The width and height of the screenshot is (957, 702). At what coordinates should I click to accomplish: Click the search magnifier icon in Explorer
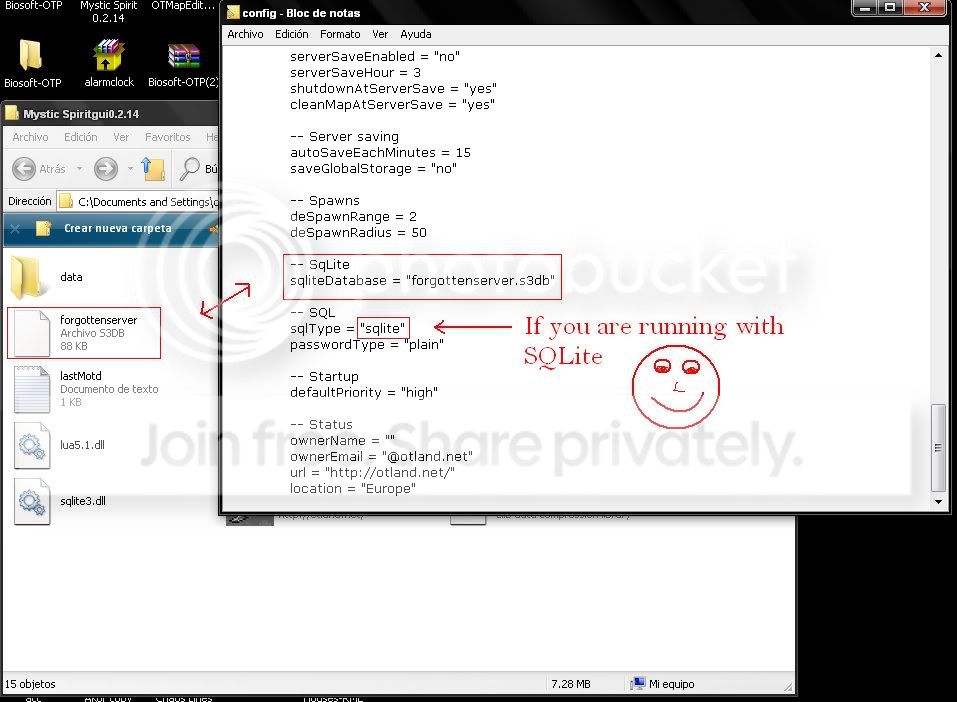click(x=189, y=168)
